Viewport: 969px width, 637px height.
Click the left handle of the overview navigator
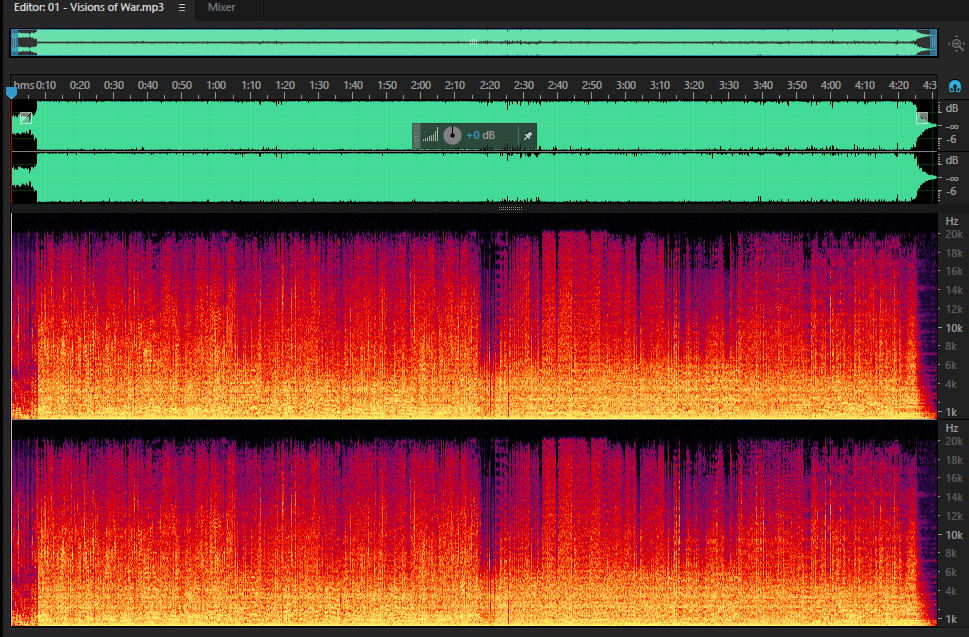14,43
